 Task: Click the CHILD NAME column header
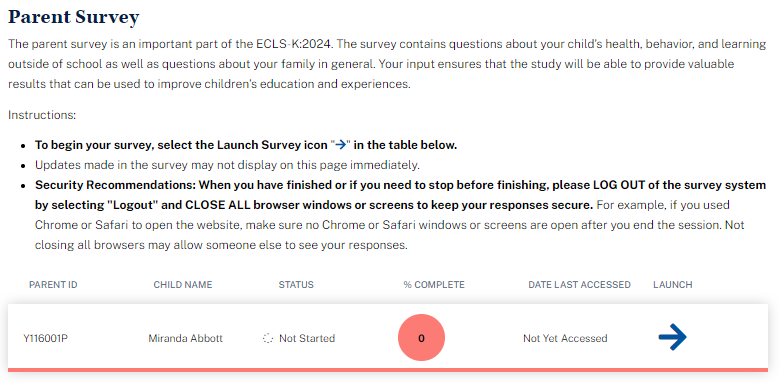tap(183, 285)
